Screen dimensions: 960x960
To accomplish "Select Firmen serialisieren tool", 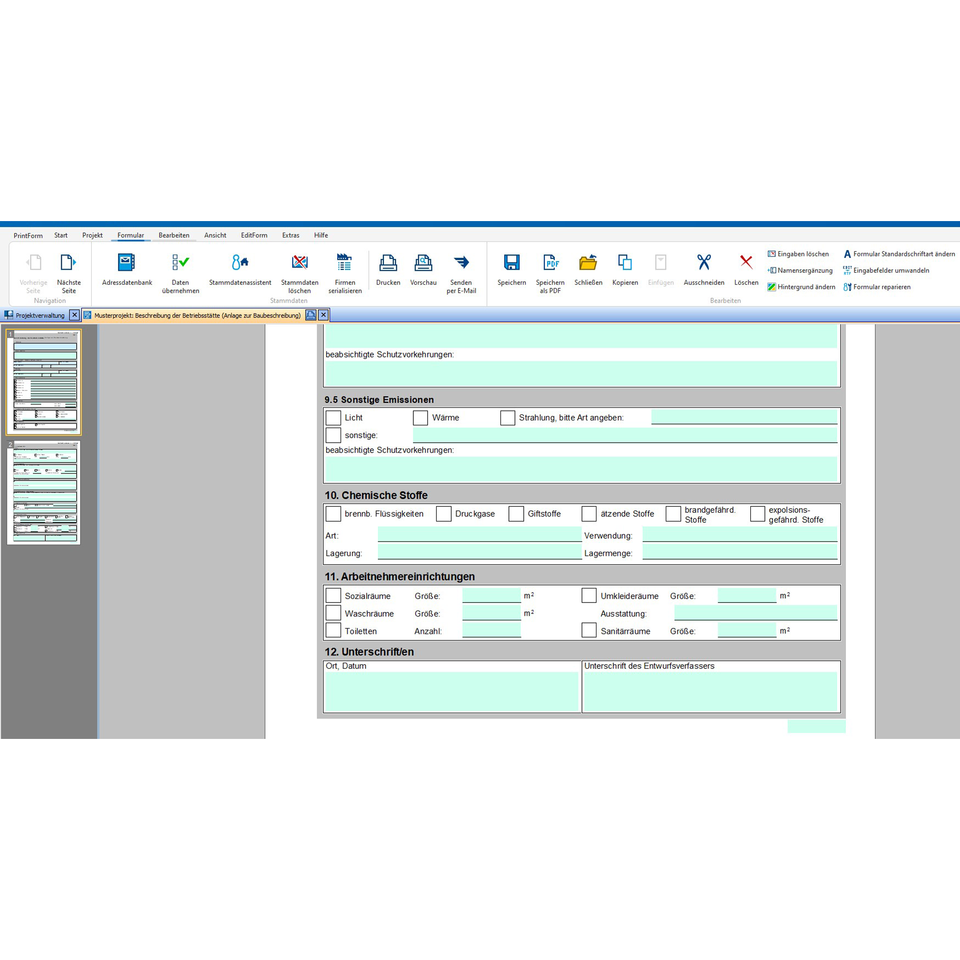I will click(345, 272).
